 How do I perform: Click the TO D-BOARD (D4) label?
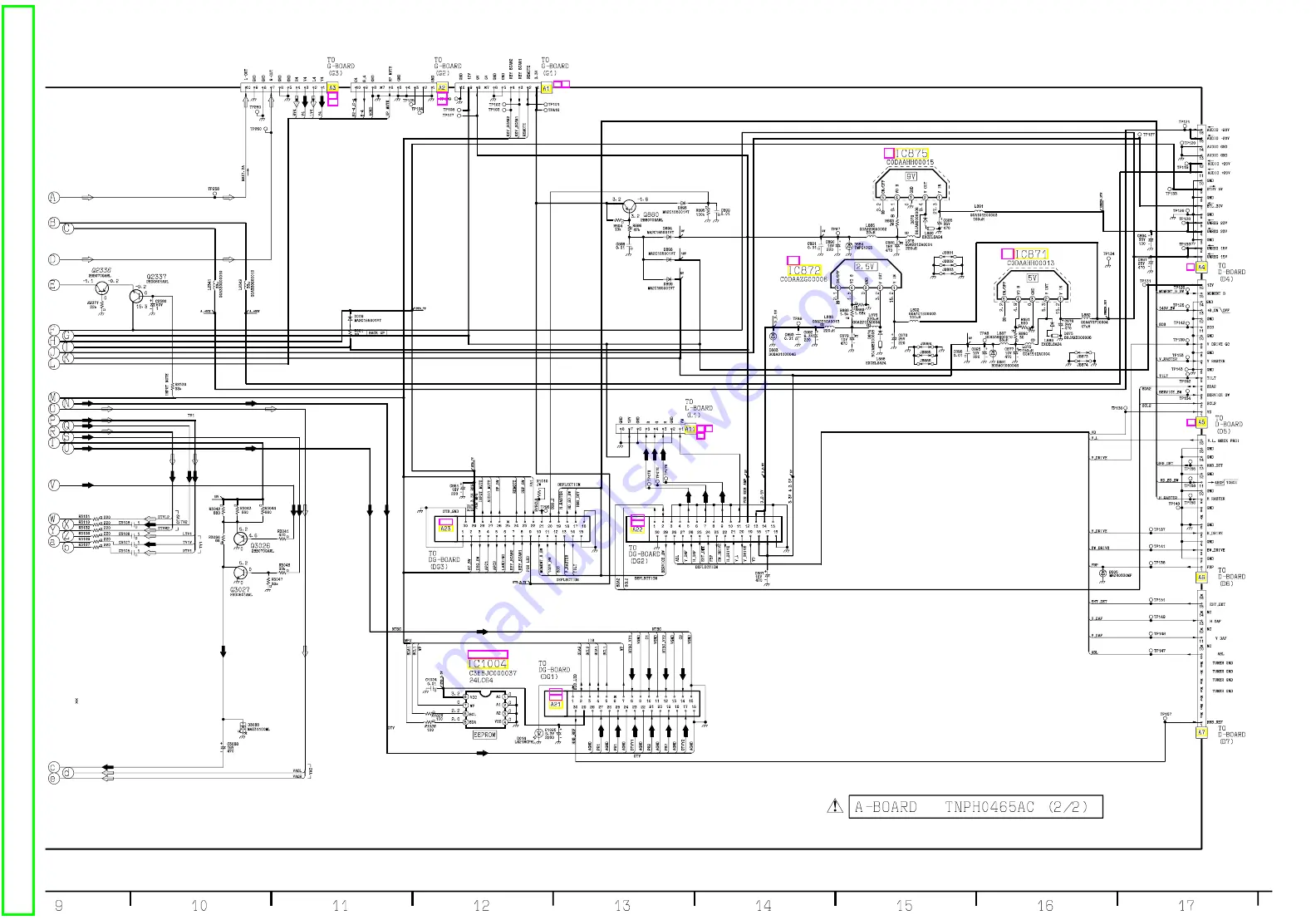click(x=1231, y=273)
